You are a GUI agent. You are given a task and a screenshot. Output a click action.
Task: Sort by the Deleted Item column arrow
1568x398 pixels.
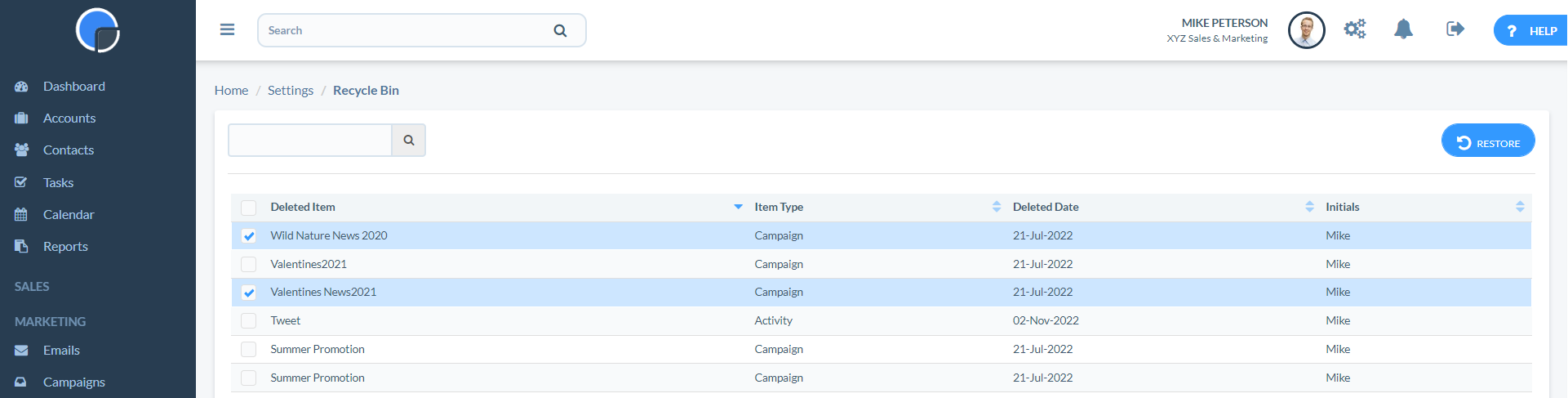738,207
